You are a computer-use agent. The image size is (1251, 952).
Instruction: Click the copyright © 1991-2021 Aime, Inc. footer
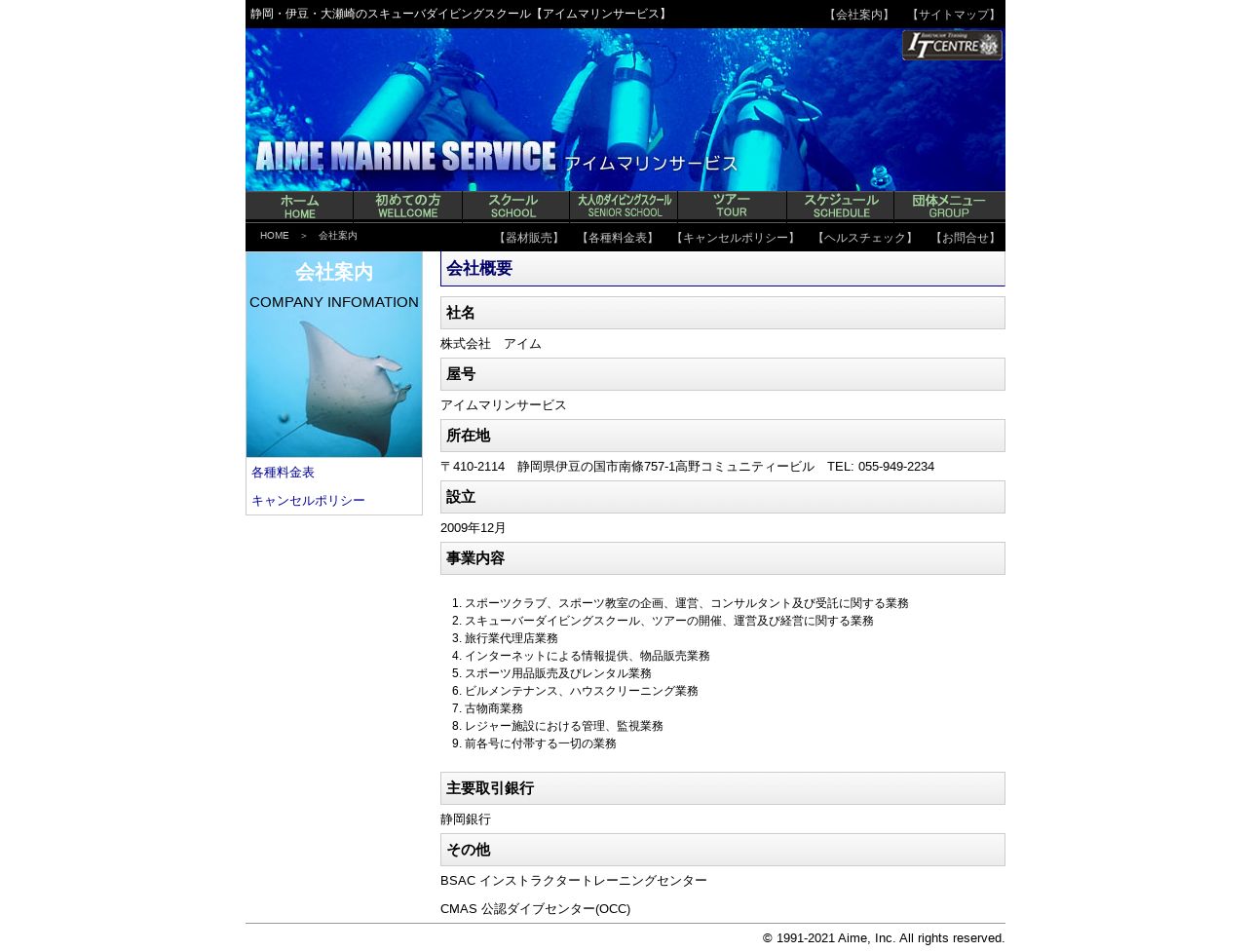point(884,938)
